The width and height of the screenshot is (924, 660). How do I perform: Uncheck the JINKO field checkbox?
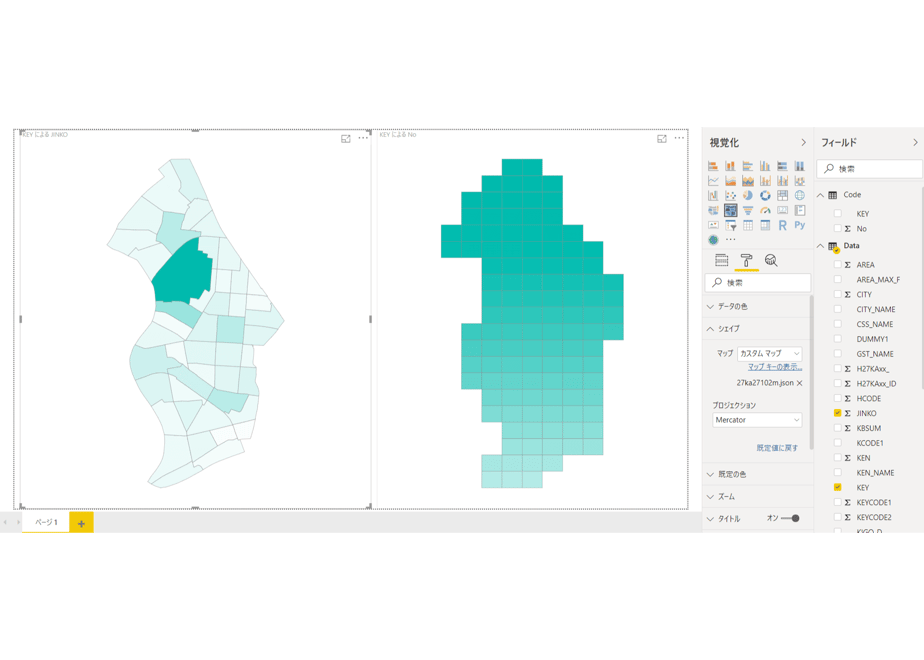point(837,413)
